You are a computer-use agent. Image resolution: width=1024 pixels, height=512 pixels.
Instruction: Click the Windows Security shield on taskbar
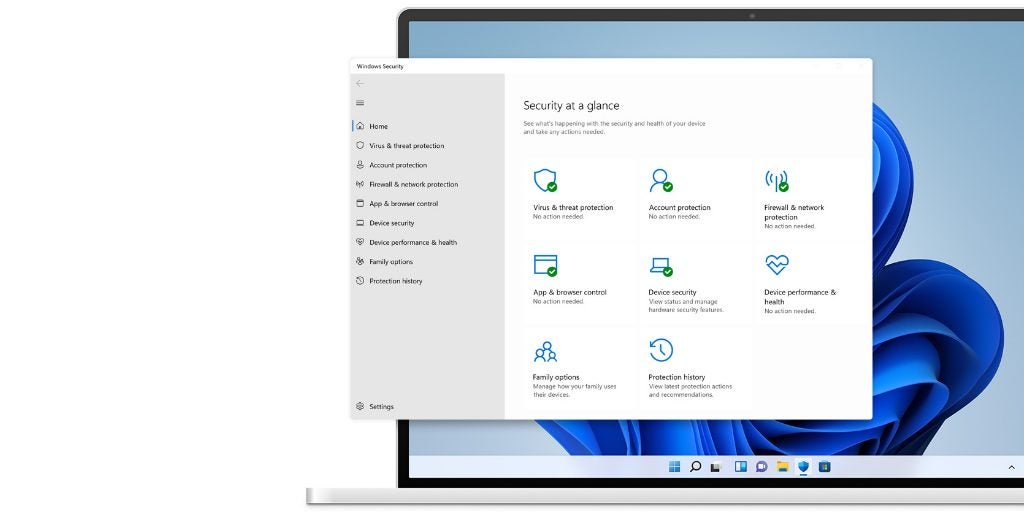click(803, 466)
